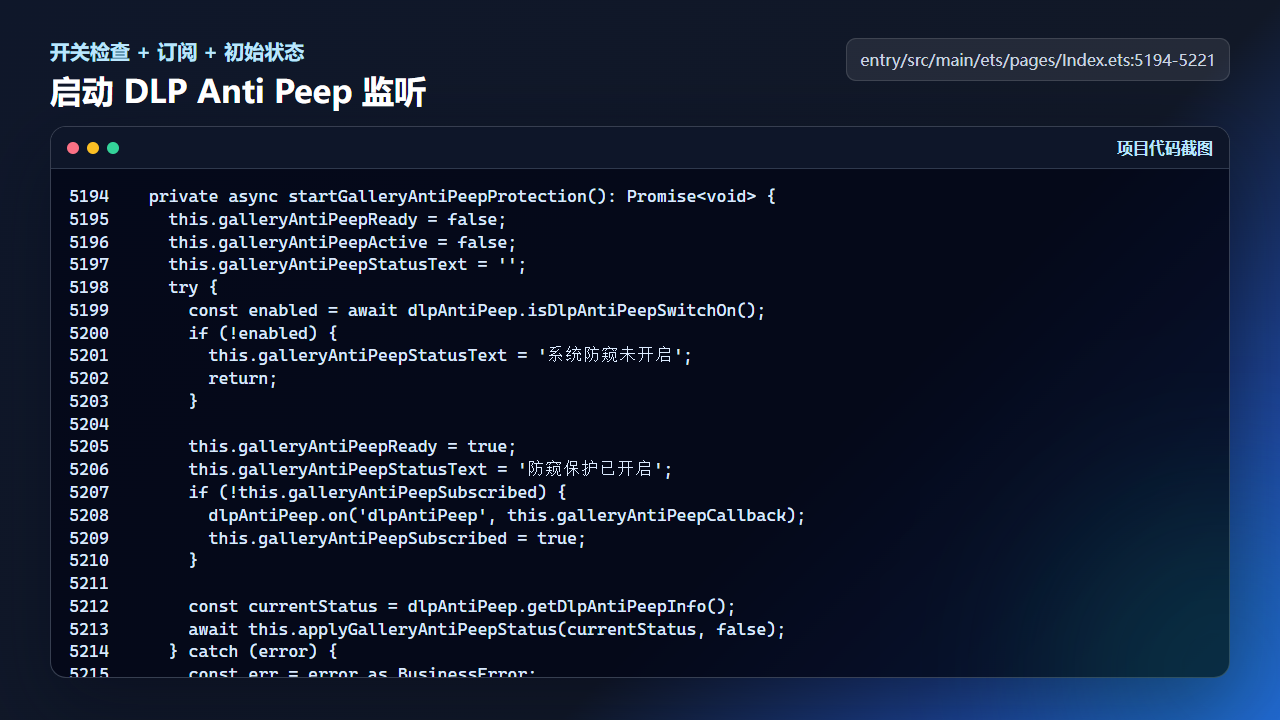Click line 'this.galleryAntiPeepSubscribed = true;'
This screenshot has width=1280, height=720.
click(x=397, y=538)
